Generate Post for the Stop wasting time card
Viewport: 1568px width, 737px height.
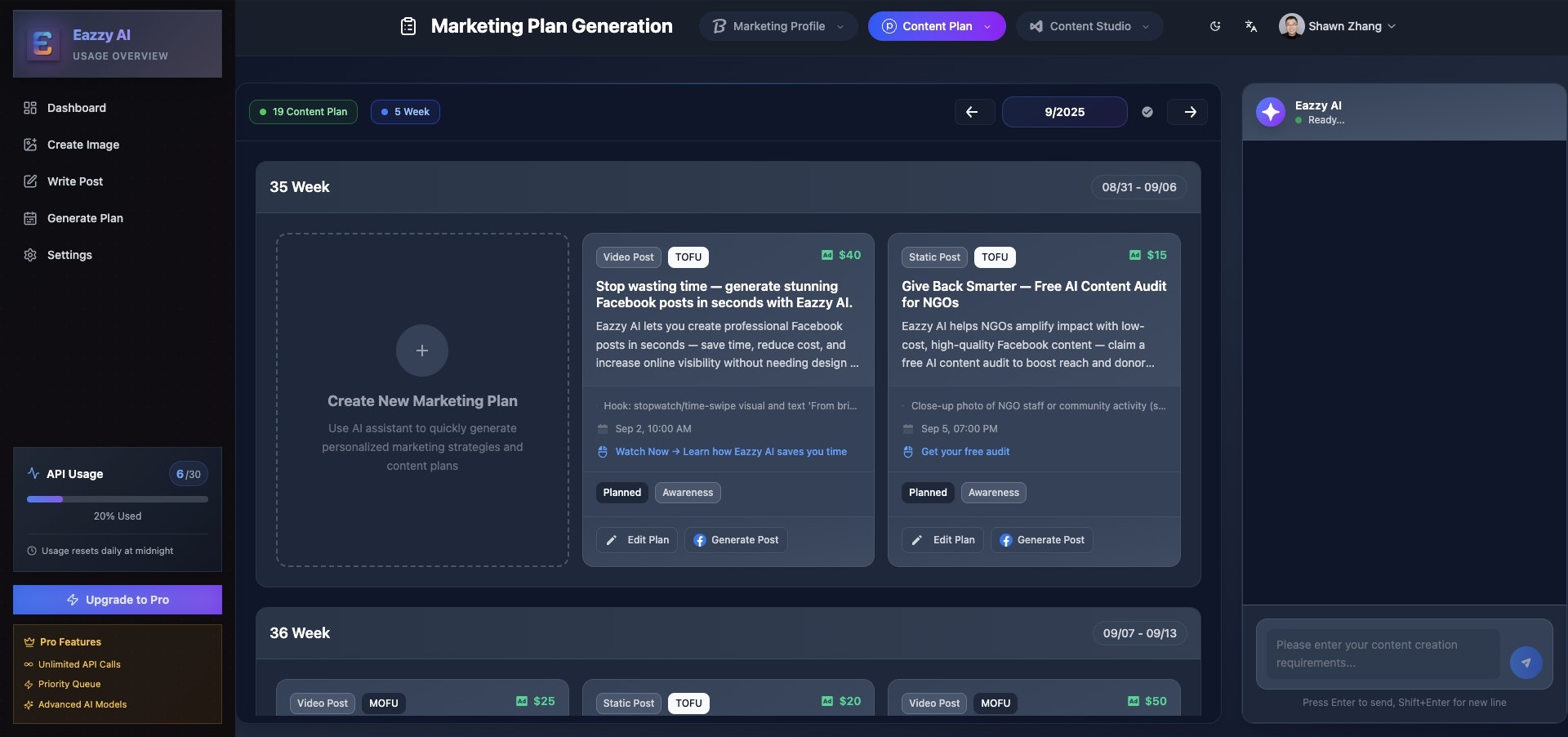[x=736, y=540]
